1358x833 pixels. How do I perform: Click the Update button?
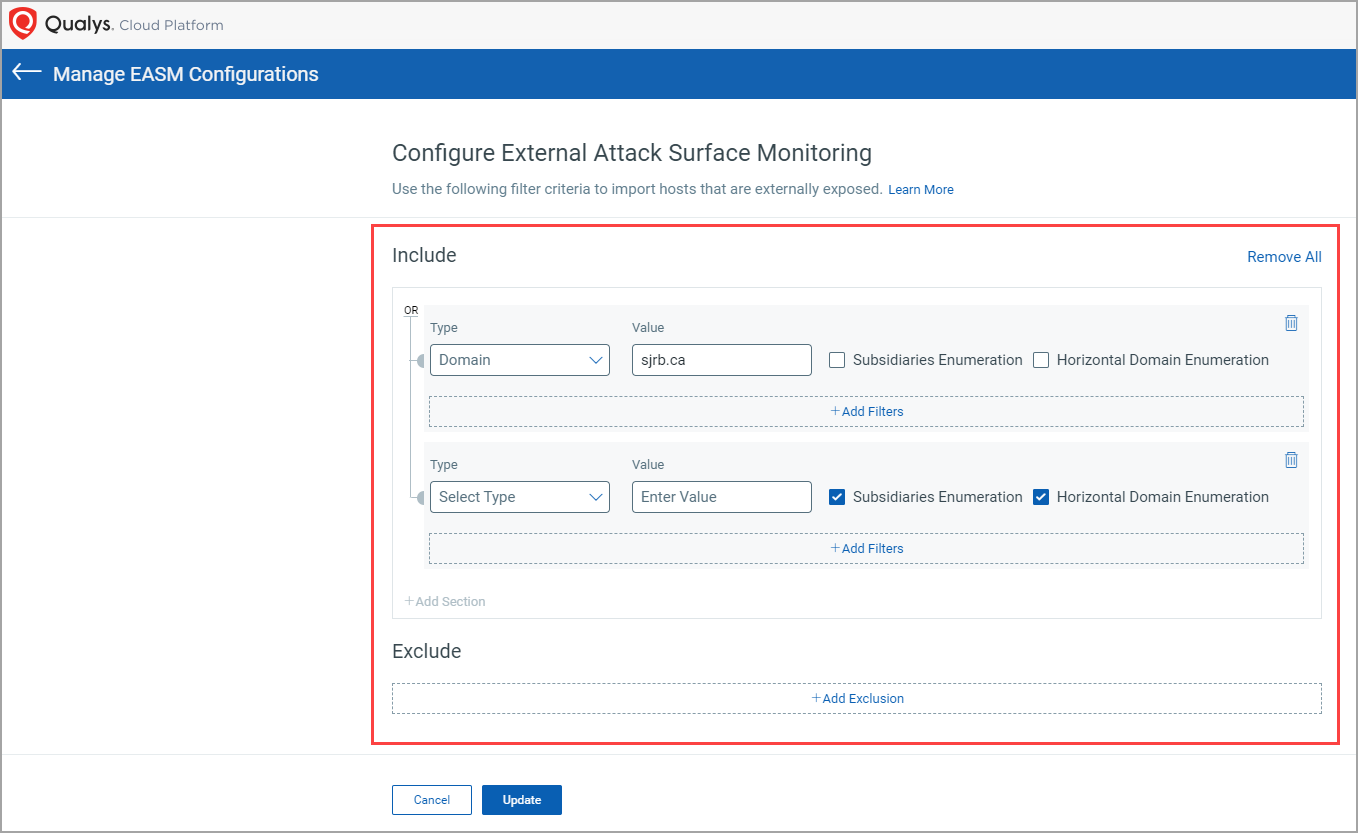(521, 799)
